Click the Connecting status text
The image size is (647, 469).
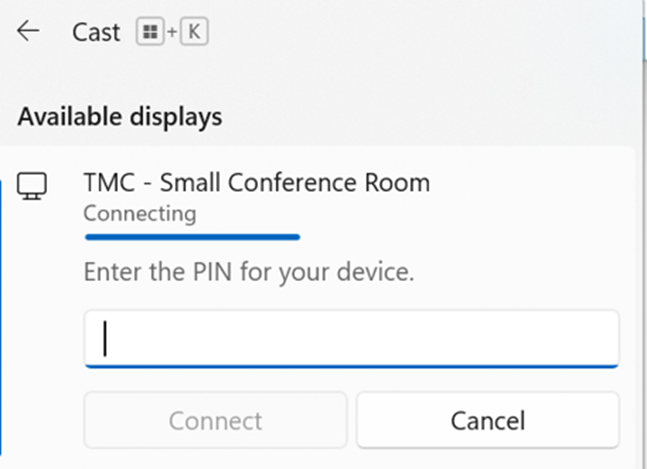(140, 214)
